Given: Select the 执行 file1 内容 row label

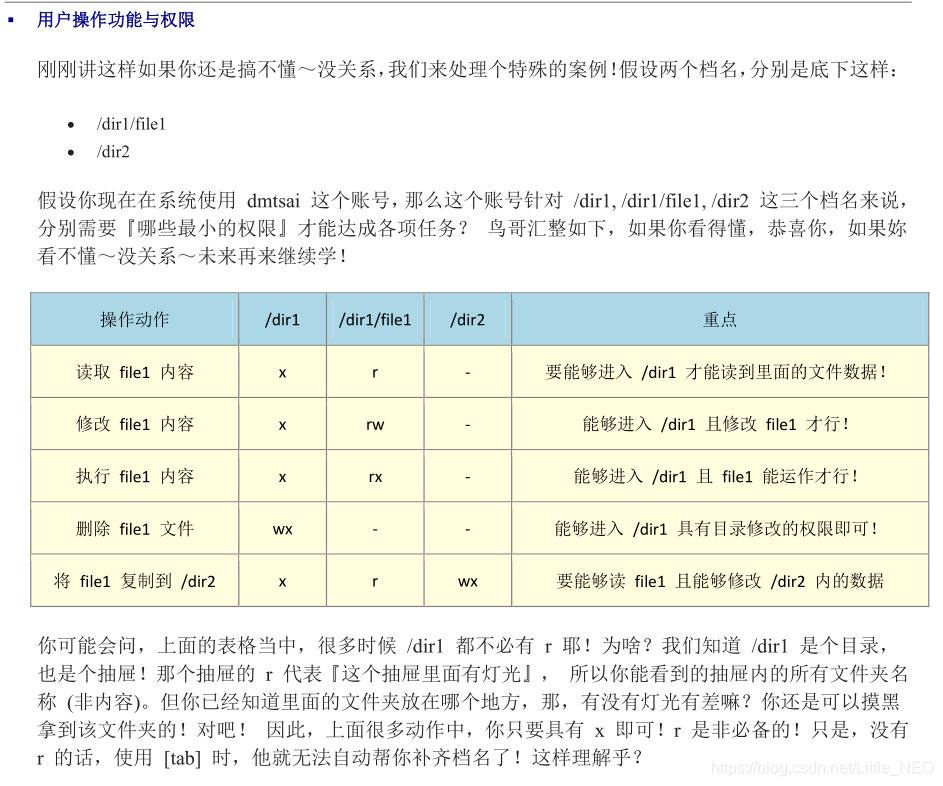Looking at the screenshot, I should [135, 476].
